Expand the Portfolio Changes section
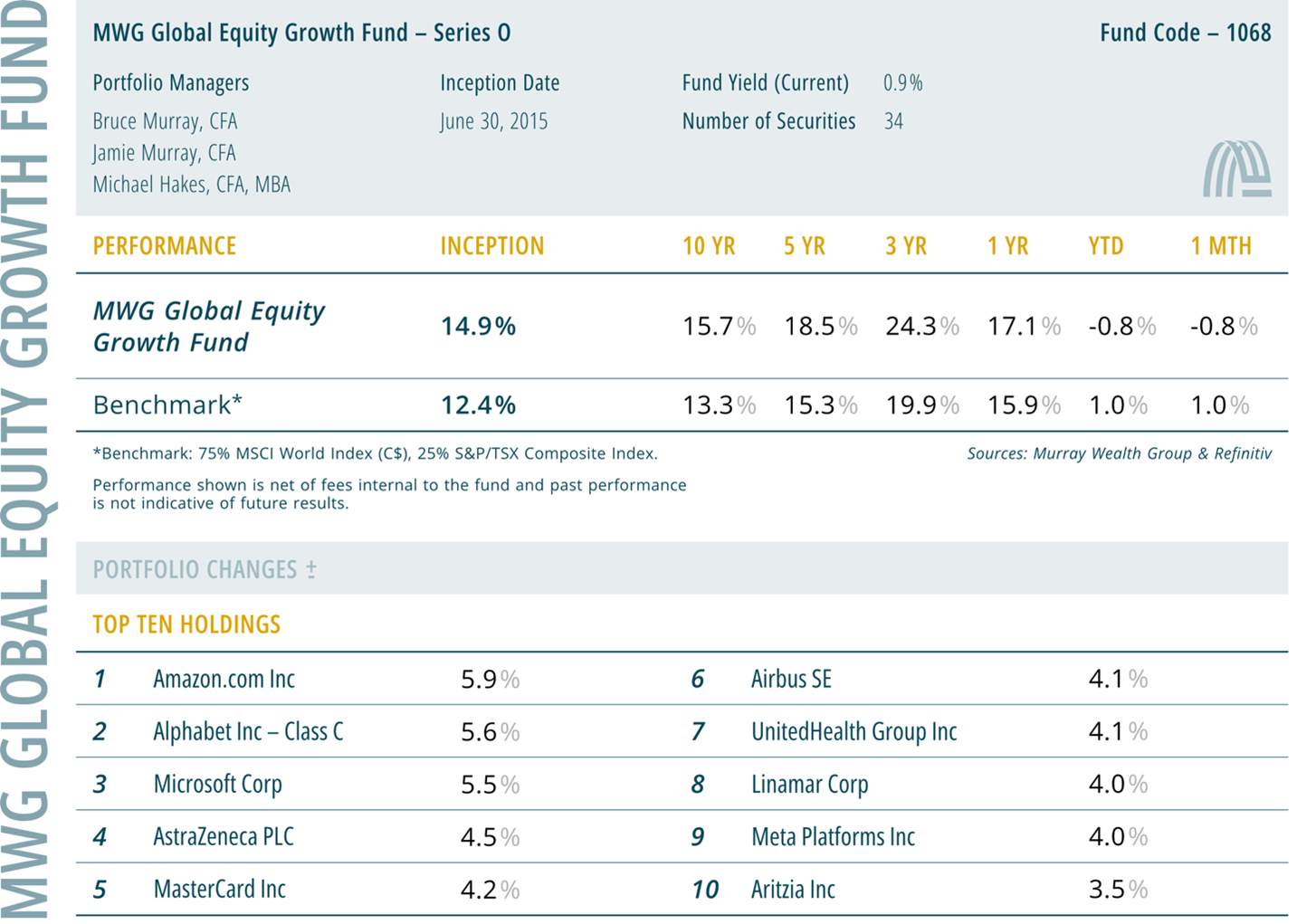 click(205, 569)
